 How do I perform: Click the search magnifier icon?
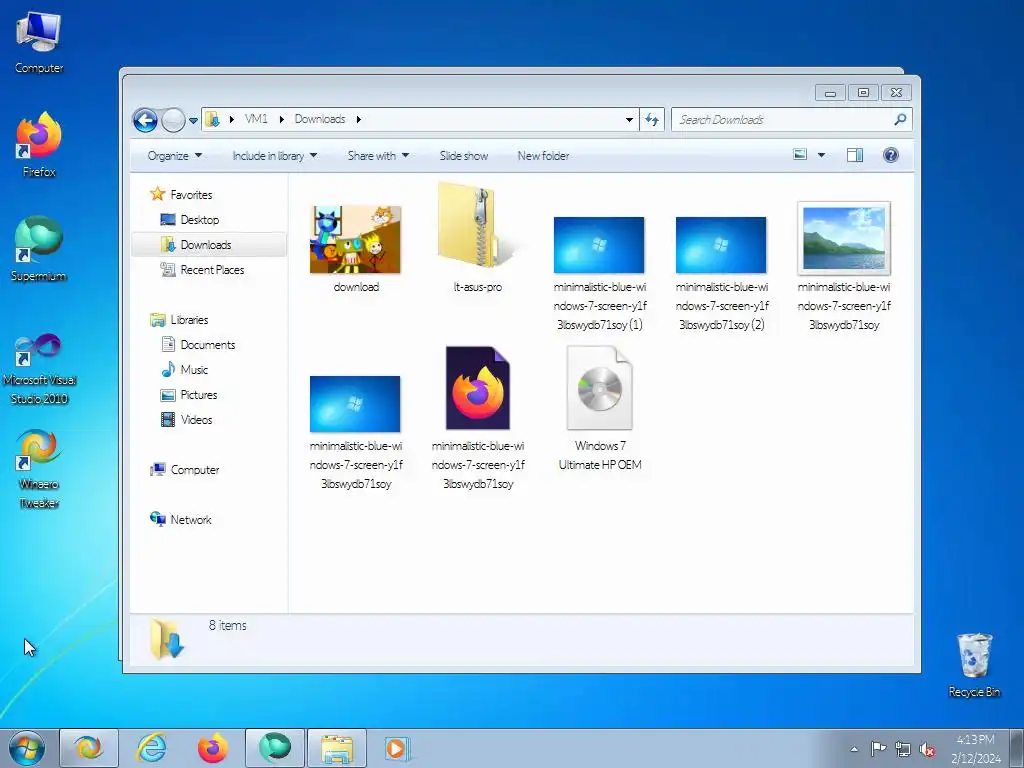click(901, 120)
